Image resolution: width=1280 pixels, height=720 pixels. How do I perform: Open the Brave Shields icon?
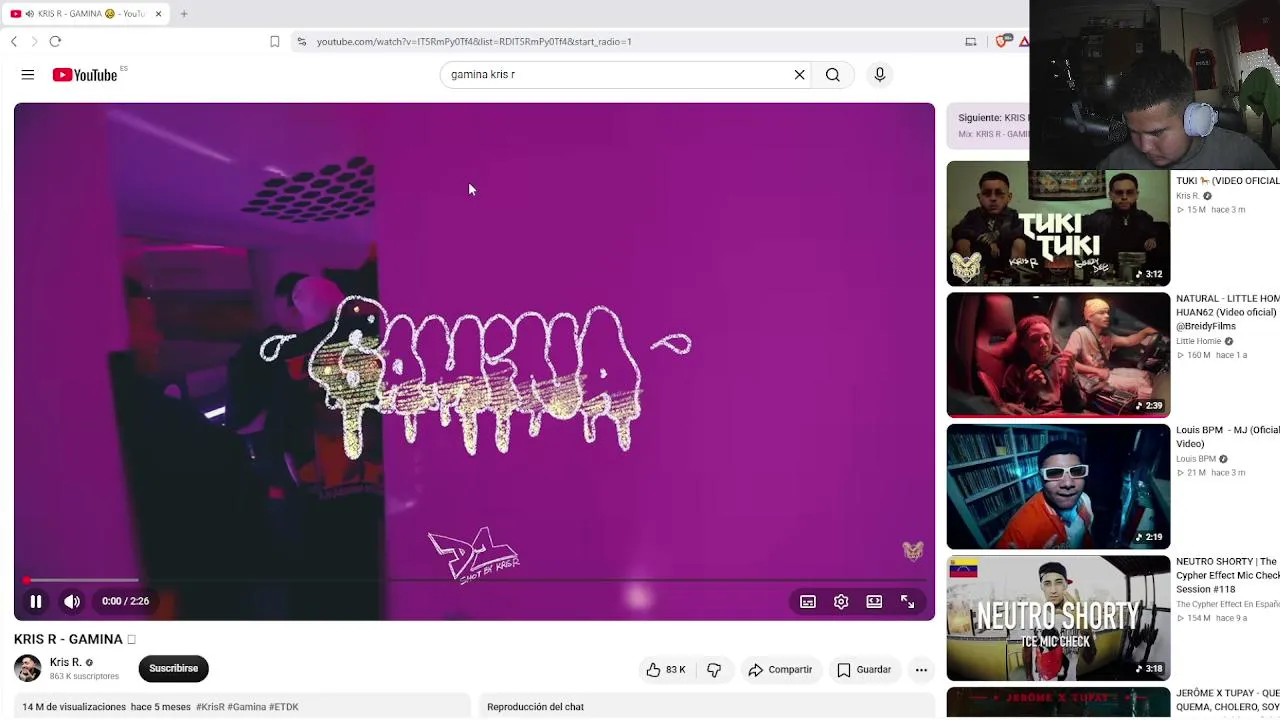[1002, 42]
